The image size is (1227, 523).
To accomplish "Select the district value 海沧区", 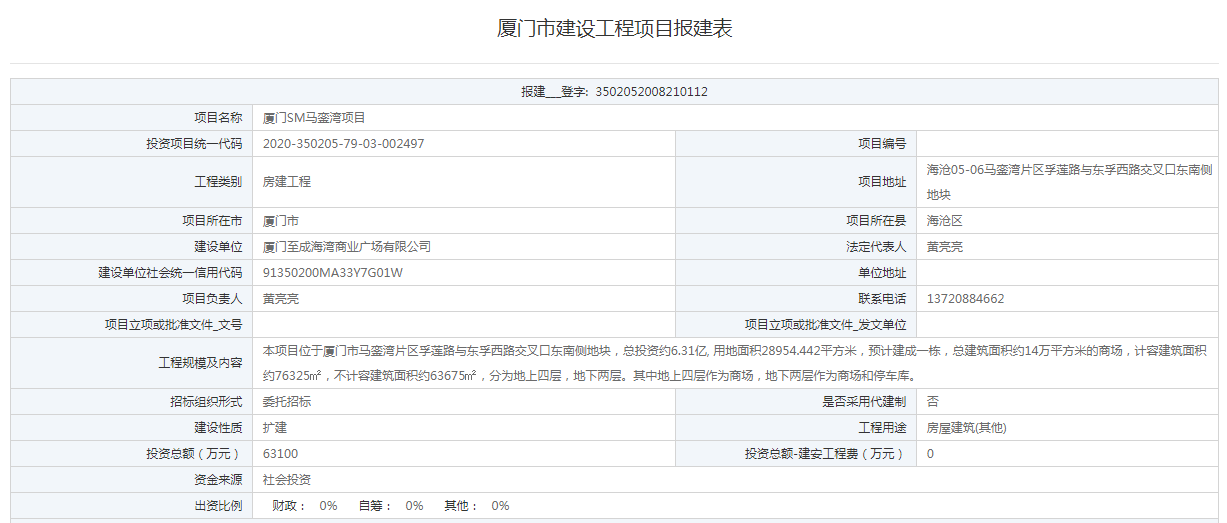I will click(x=945, y=220).
